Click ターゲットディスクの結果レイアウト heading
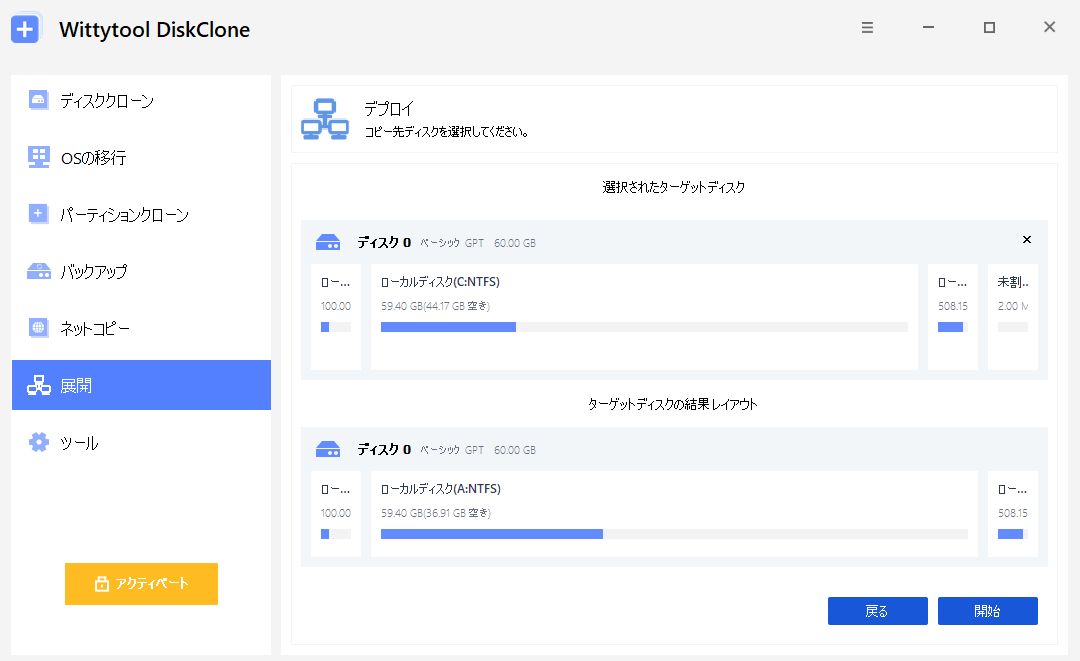 pyautogui.click(x=672, y=404)
